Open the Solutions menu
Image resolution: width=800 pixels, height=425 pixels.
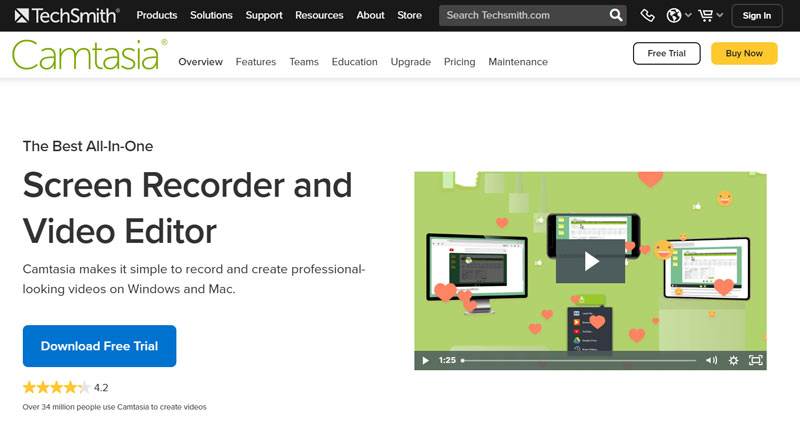tap(211, 15)
